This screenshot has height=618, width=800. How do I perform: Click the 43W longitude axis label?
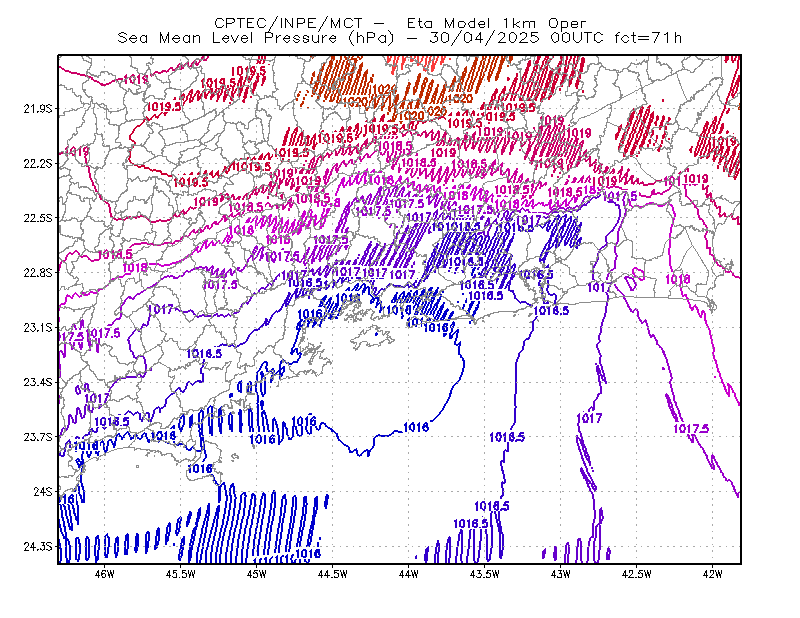tap(561, 574)
